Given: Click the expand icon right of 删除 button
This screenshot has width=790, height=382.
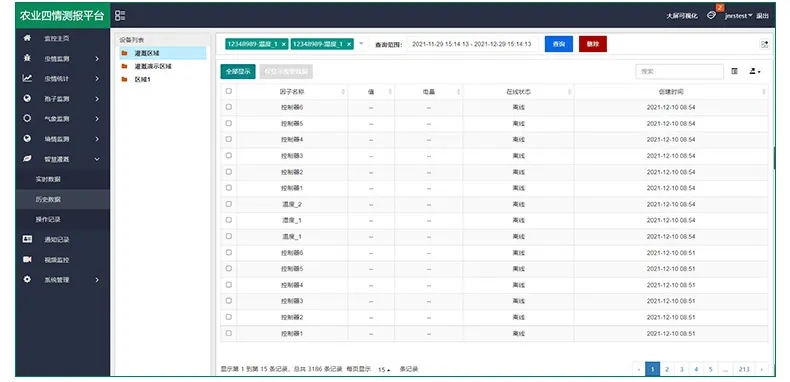Looking at the screenshot, I should (764, 44).
